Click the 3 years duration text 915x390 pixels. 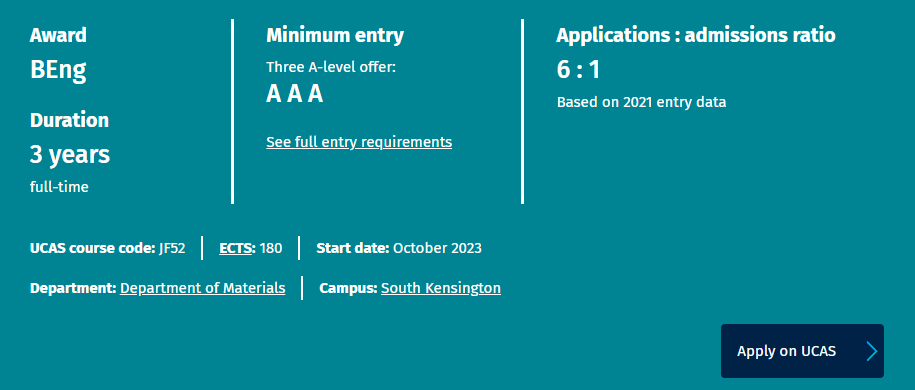click(69, 155)
